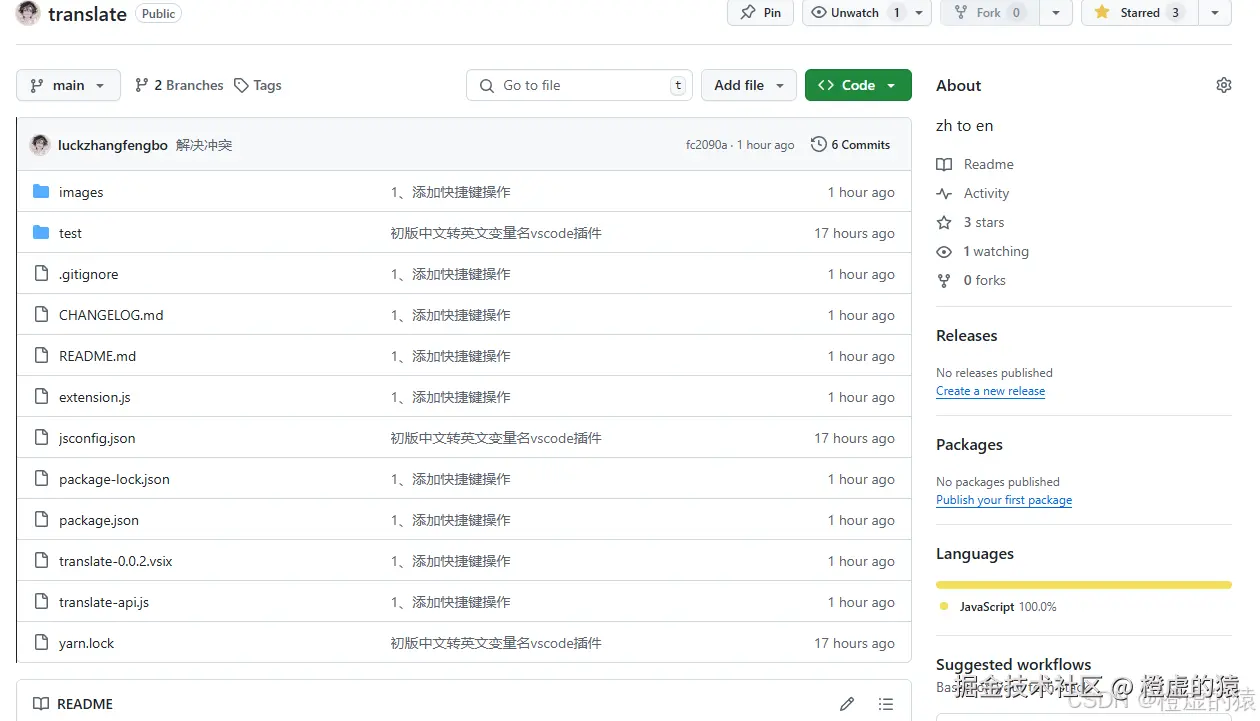
Task: Expand the Add file dropdown
Action: click(749, 85)
